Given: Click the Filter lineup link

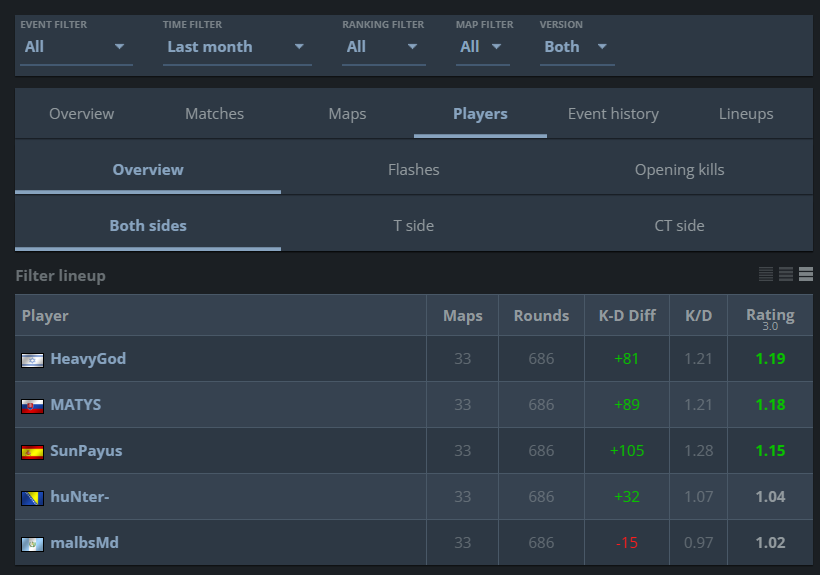Looking at the screenshot, I should (x=61, y=275).
